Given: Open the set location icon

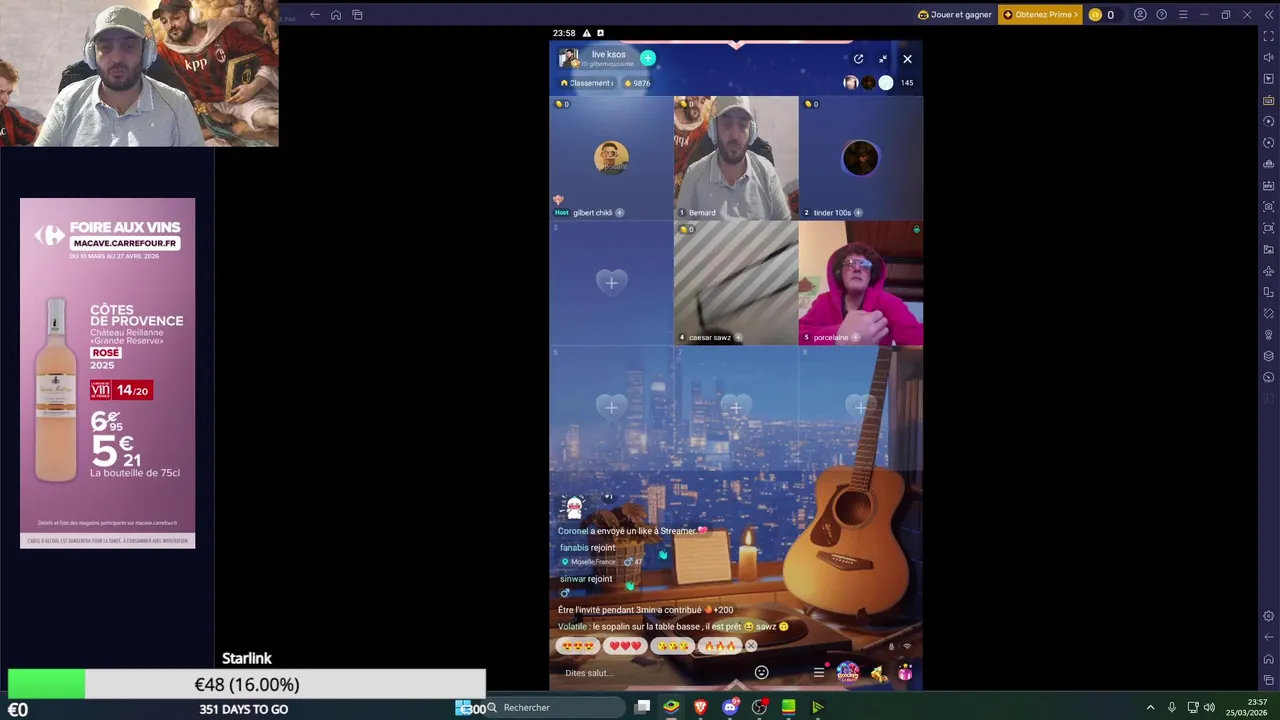Looking at the screenshot, I should (1269, 334).
